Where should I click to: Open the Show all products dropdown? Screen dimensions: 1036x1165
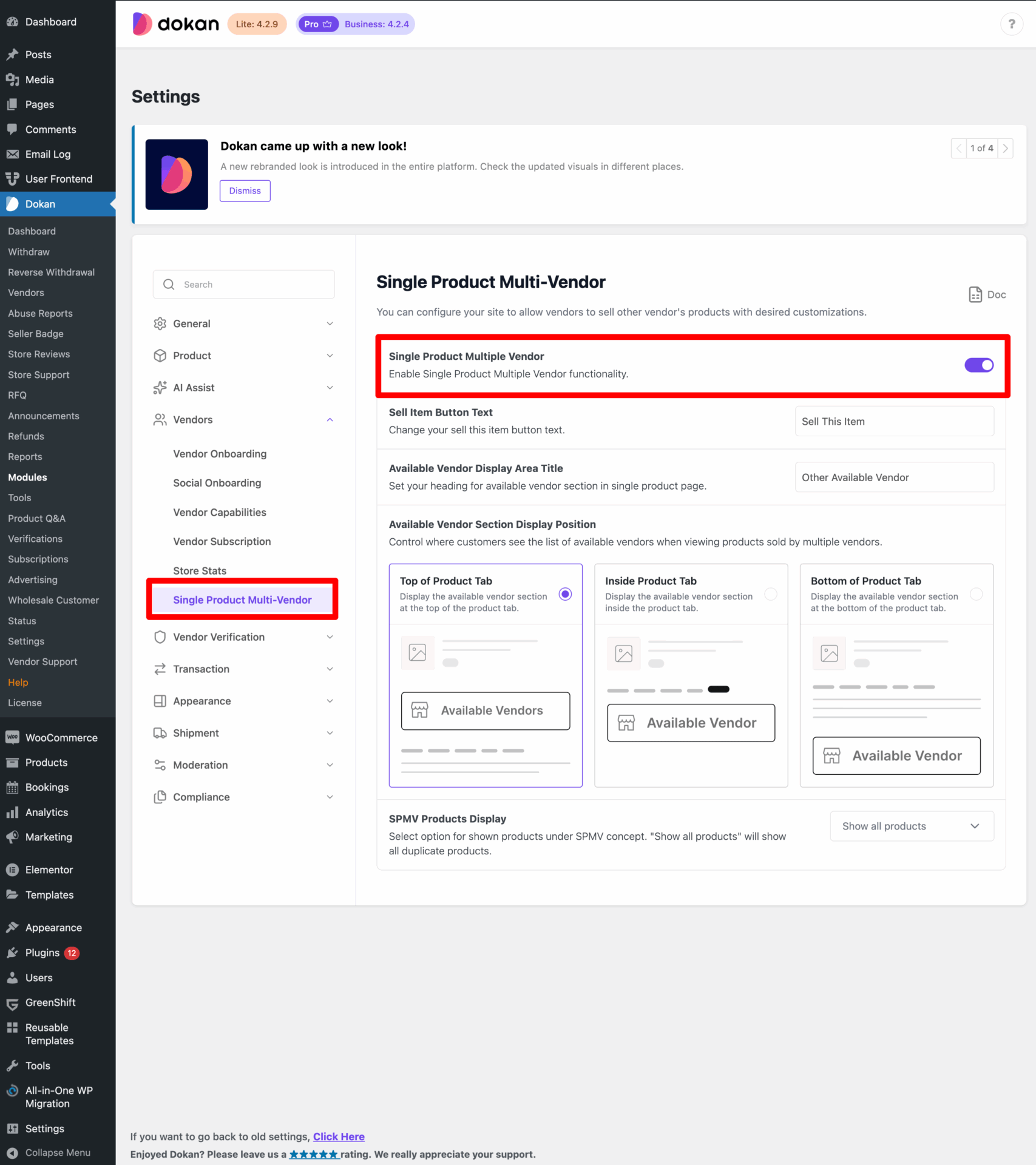pos(911,826)
